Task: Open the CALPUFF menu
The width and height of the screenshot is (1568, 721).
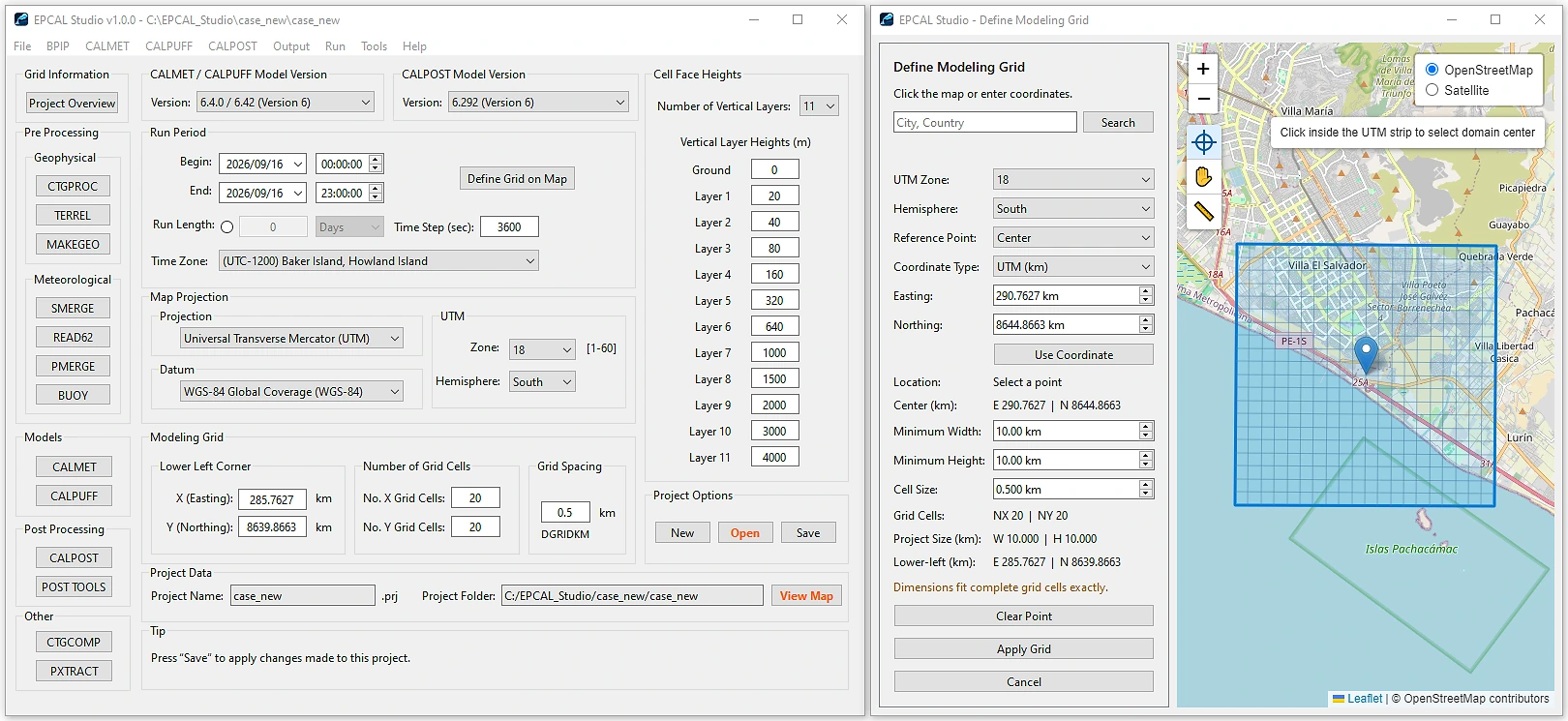Action: click(x=168, y=46)
